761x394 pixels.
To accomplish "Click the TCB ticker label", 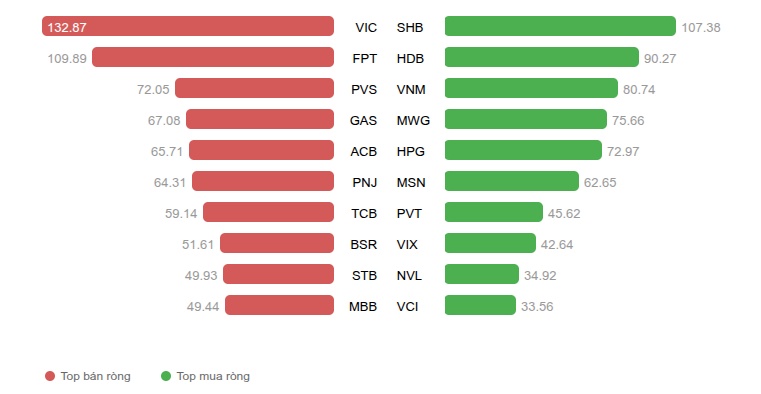I will [364, 213].
